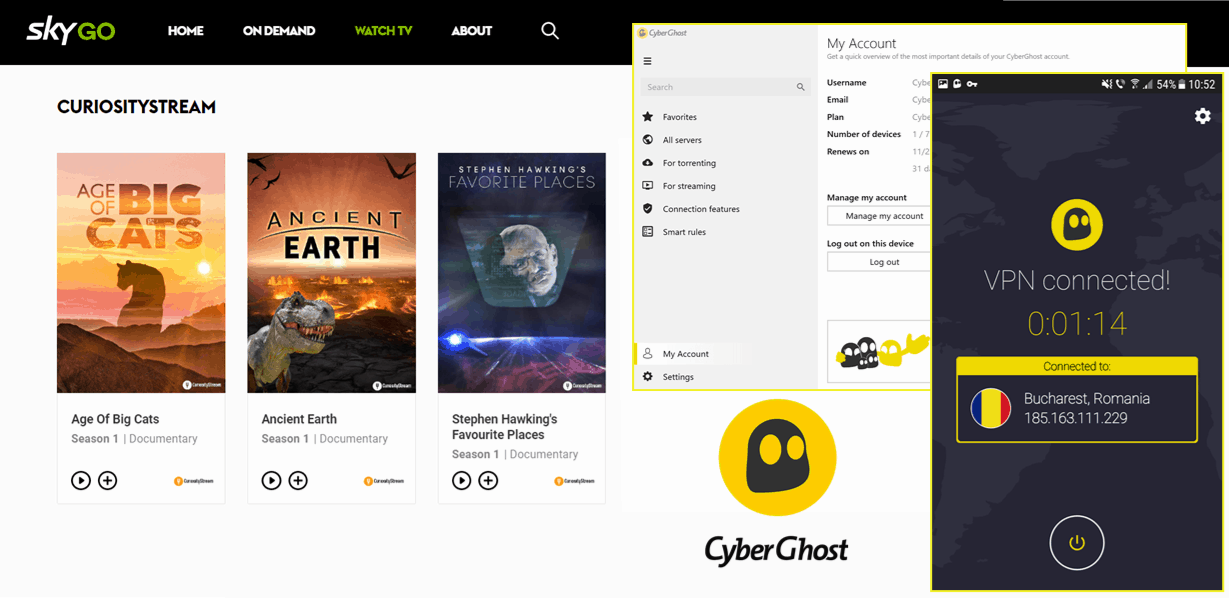Click the search icon in CyberGhost search box
This screenshot has width=1229, height=598.
pos(800,87)
